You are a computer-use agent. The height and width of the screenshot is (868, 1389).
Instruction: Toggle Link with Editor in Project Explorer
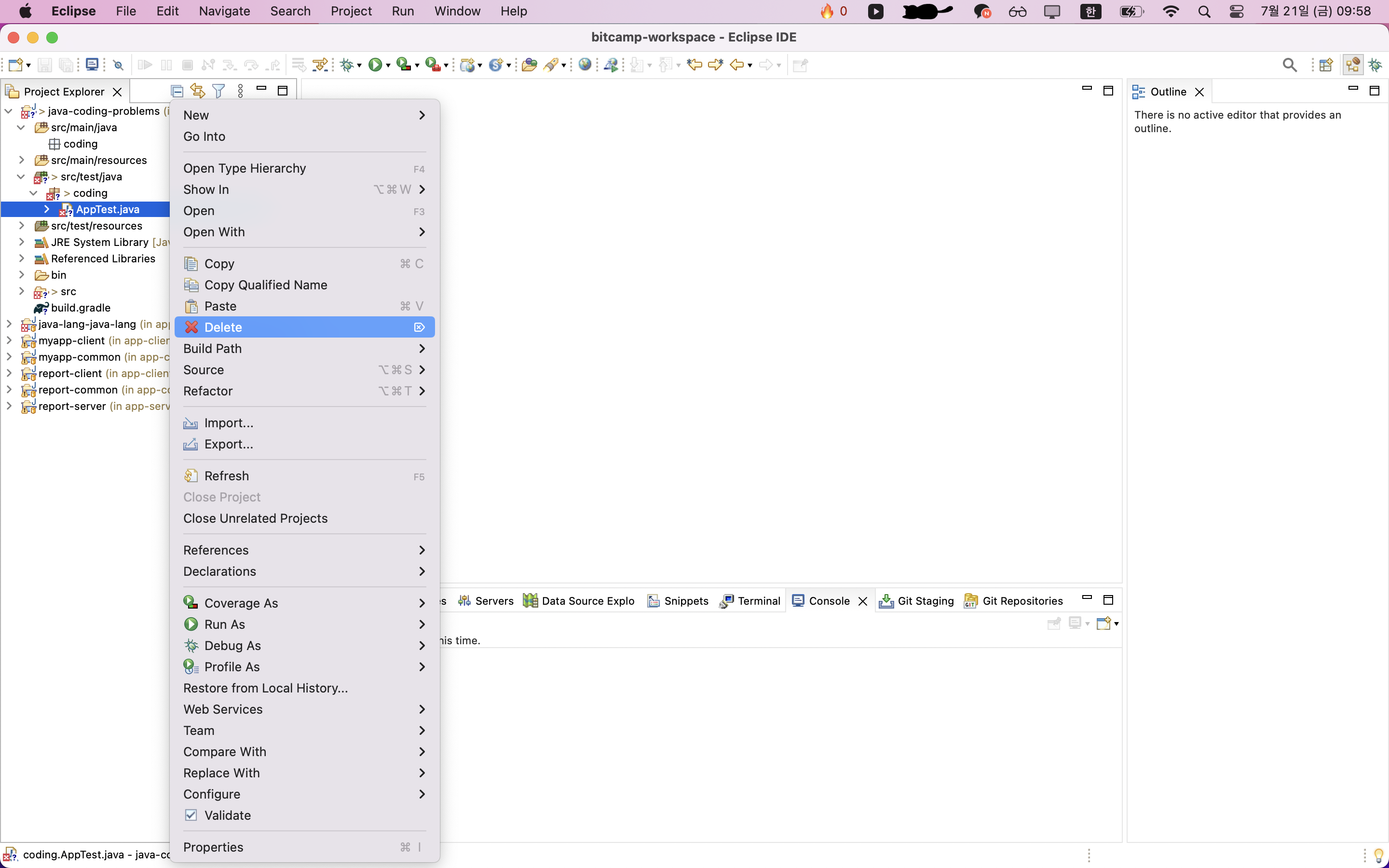197,91
